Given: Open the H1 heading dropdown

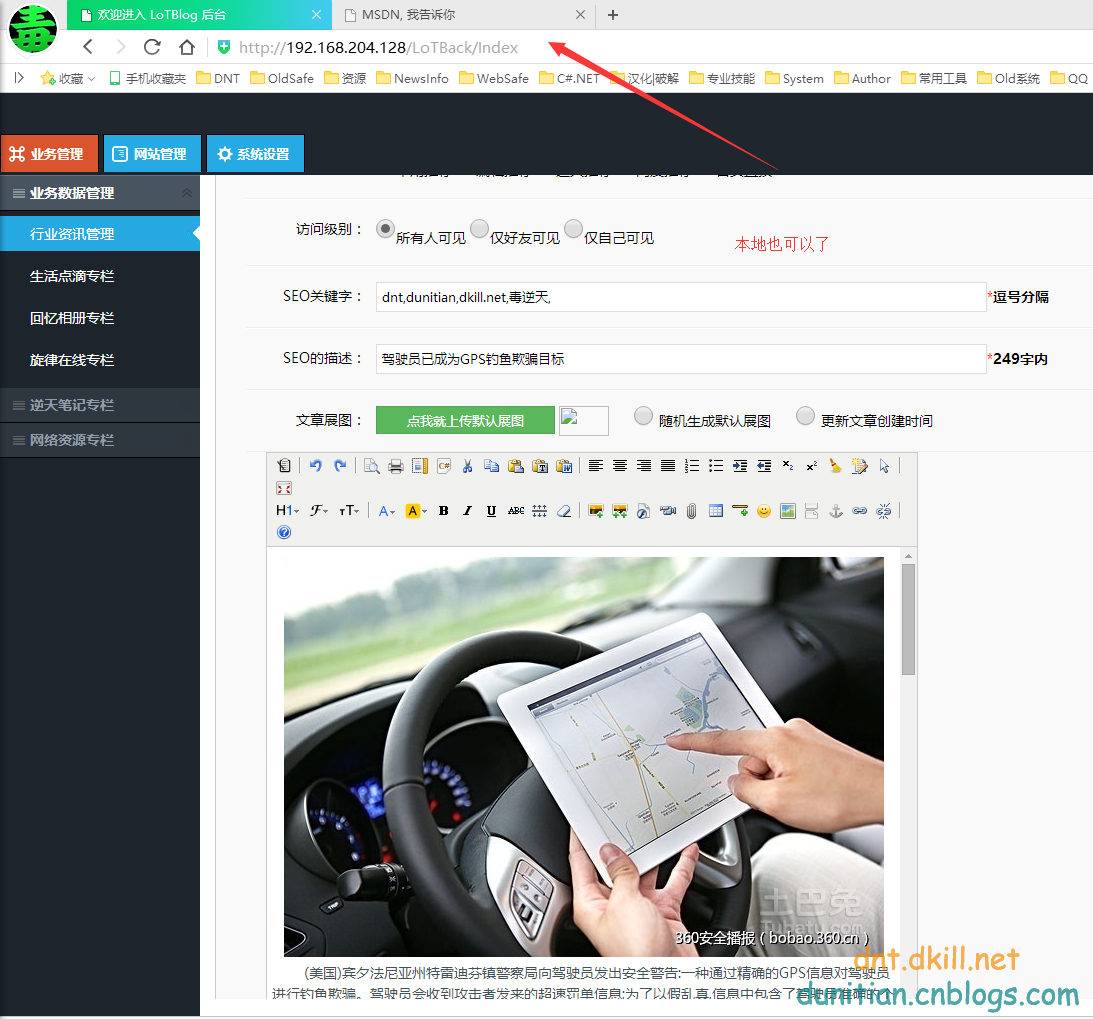Looking at the screenshot, I should 287,511.
